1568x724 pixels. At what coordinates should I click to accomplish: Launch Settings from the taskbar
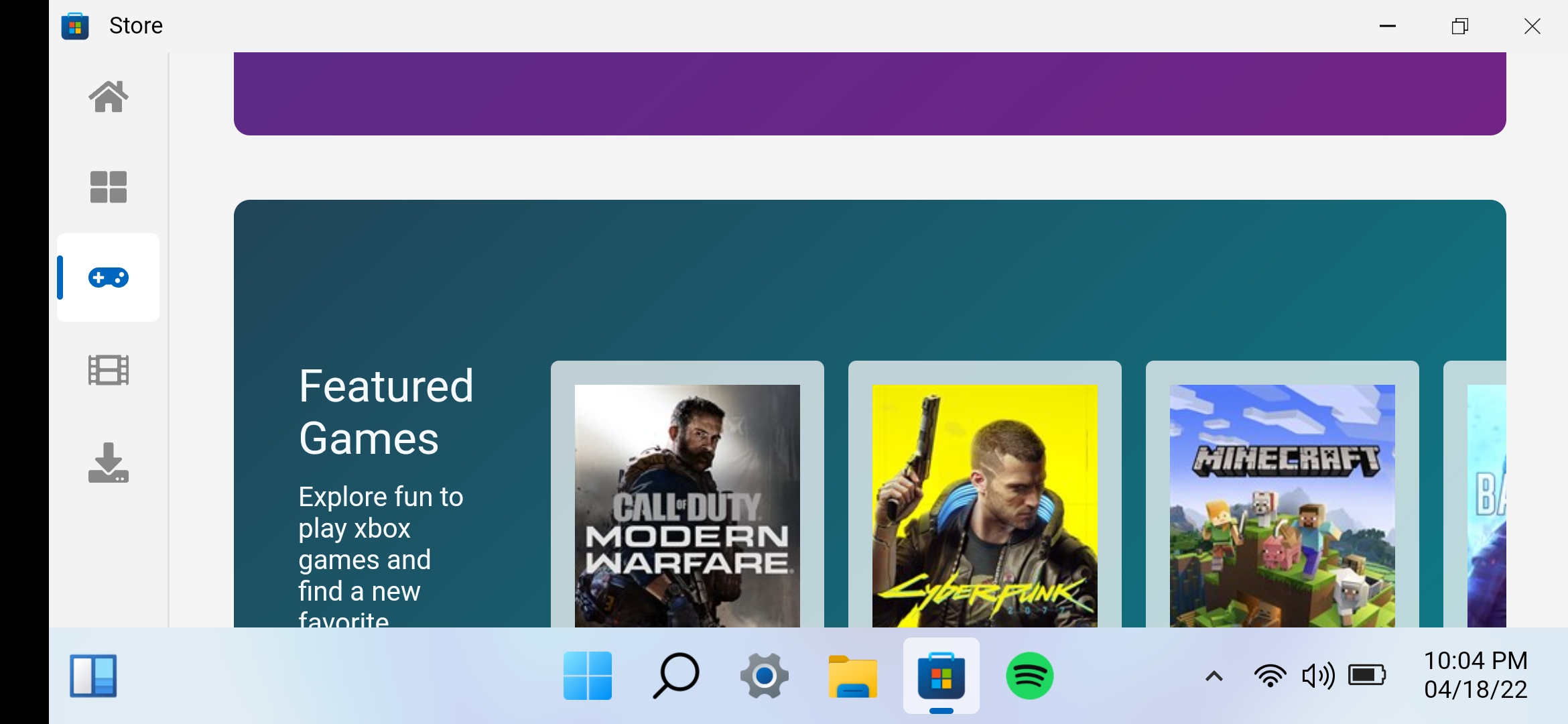pos(765,676)
